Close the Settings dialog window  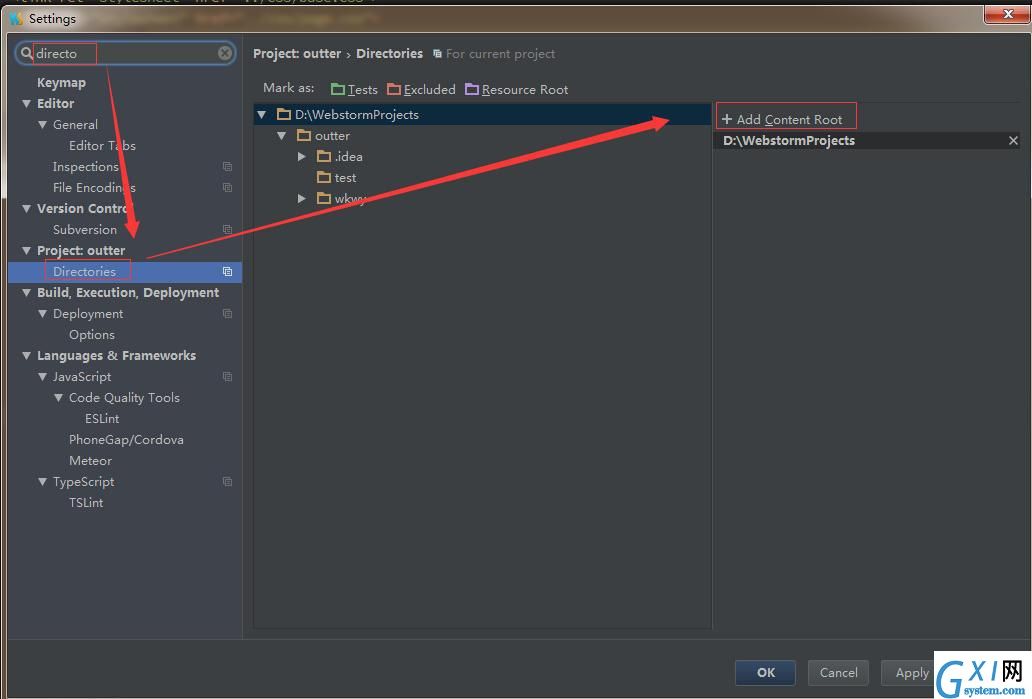tap(1008, 13)
